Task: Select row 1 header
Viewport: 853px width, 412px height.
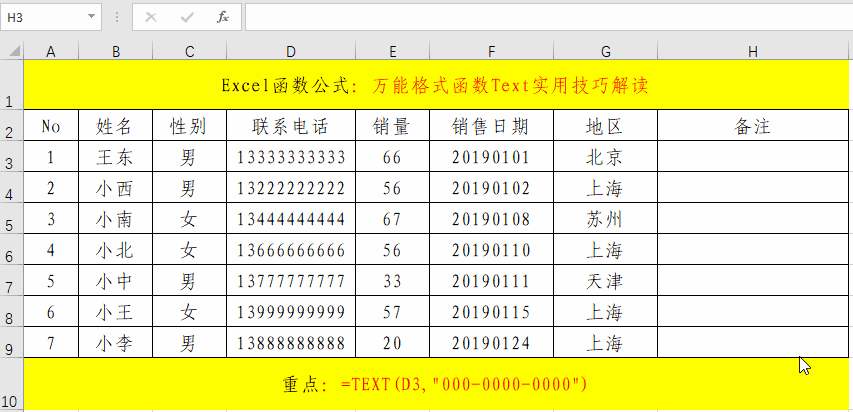Action: tap(11, 84)
